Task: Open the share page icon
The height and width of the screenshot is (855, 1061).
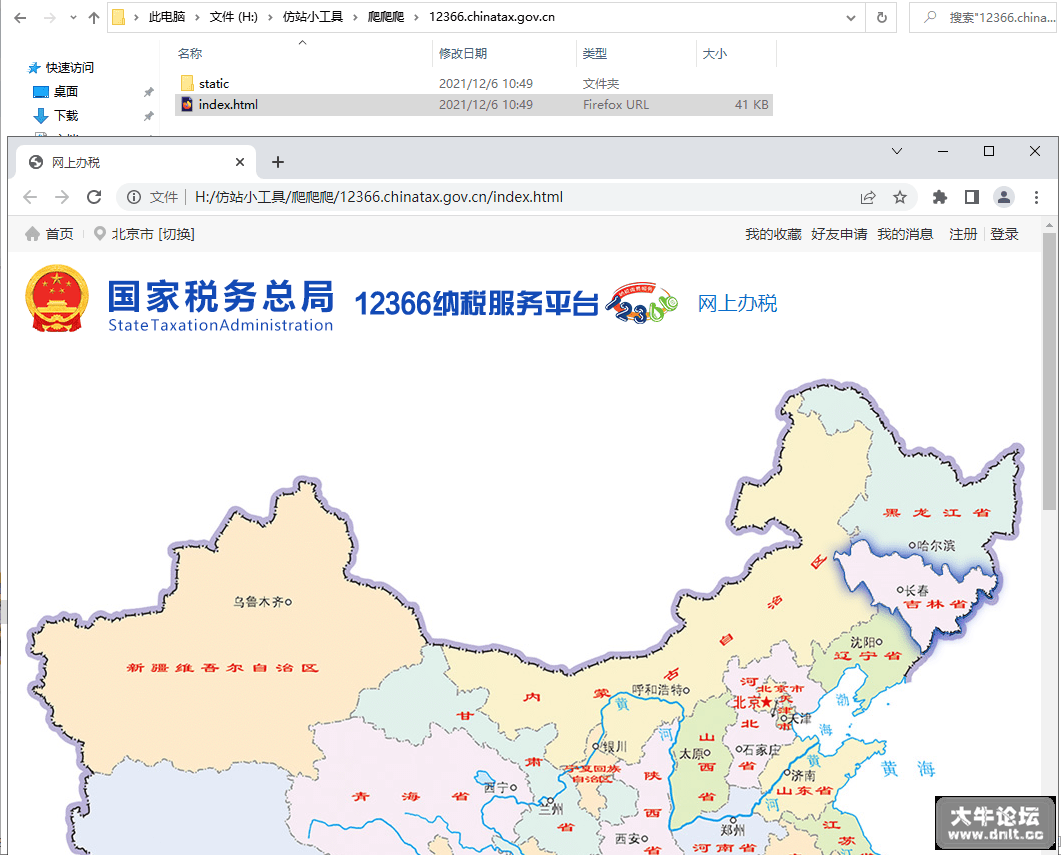Action: click(x=867, y=197)
